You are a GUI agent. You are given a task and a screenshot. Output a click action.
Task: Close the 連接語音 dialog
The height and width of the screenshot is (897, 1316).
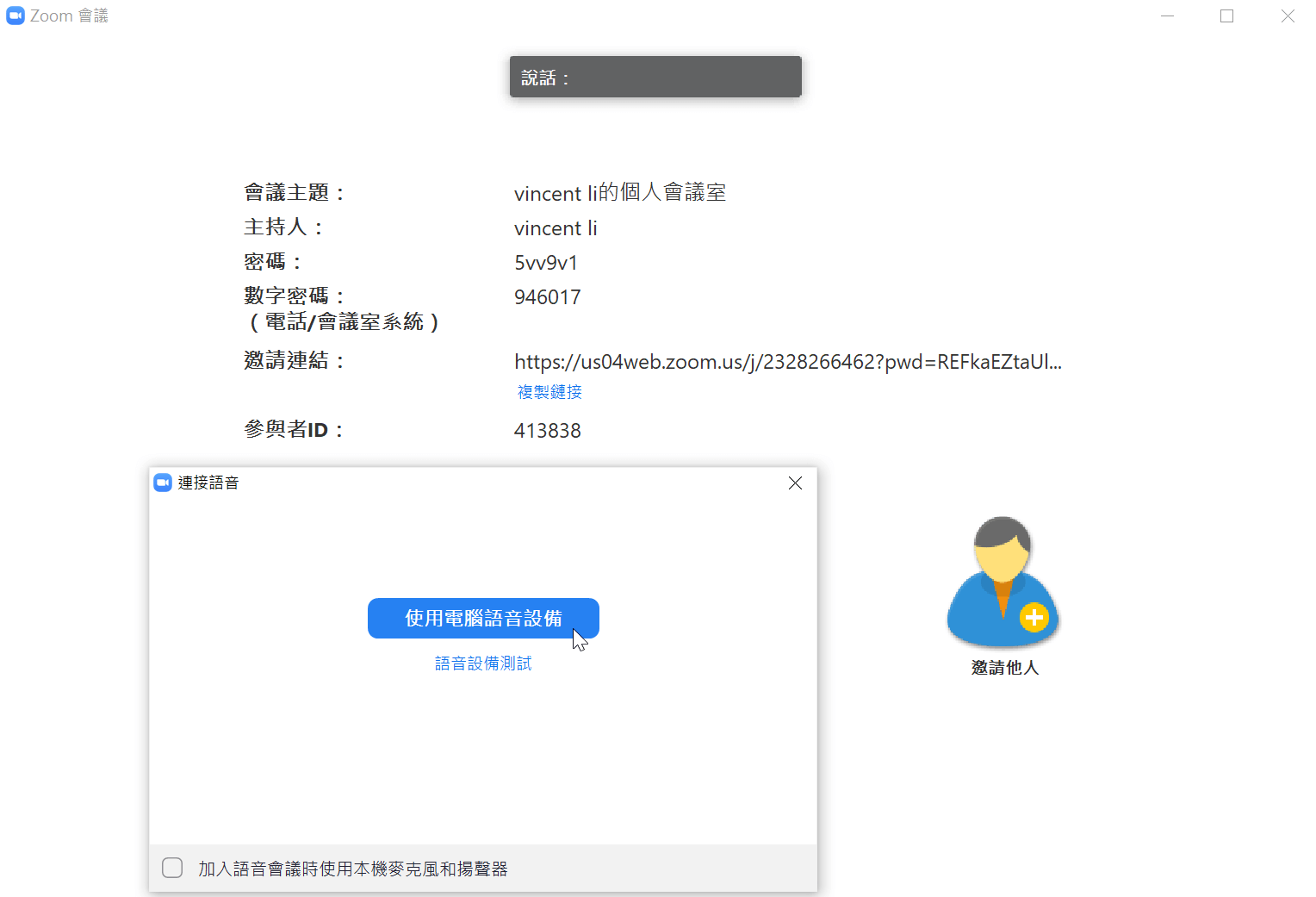click(x=795, y=483)
